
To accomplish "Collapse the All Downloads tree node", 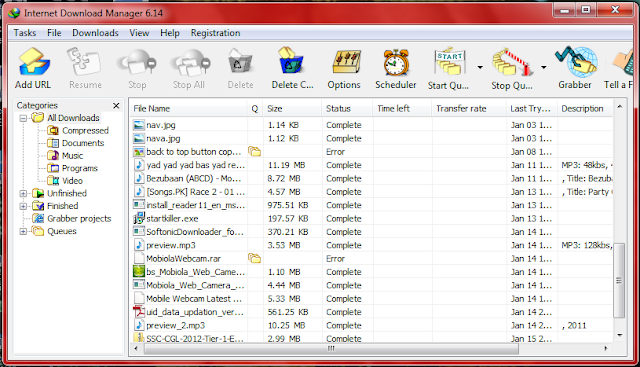I will point(23,118).
